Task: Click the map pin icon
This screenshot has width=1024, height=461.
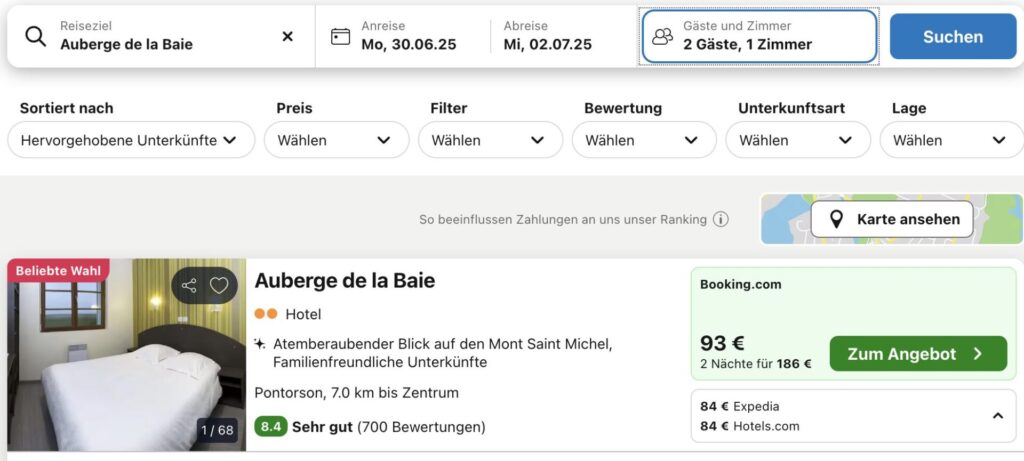Action: coord(836,219)
